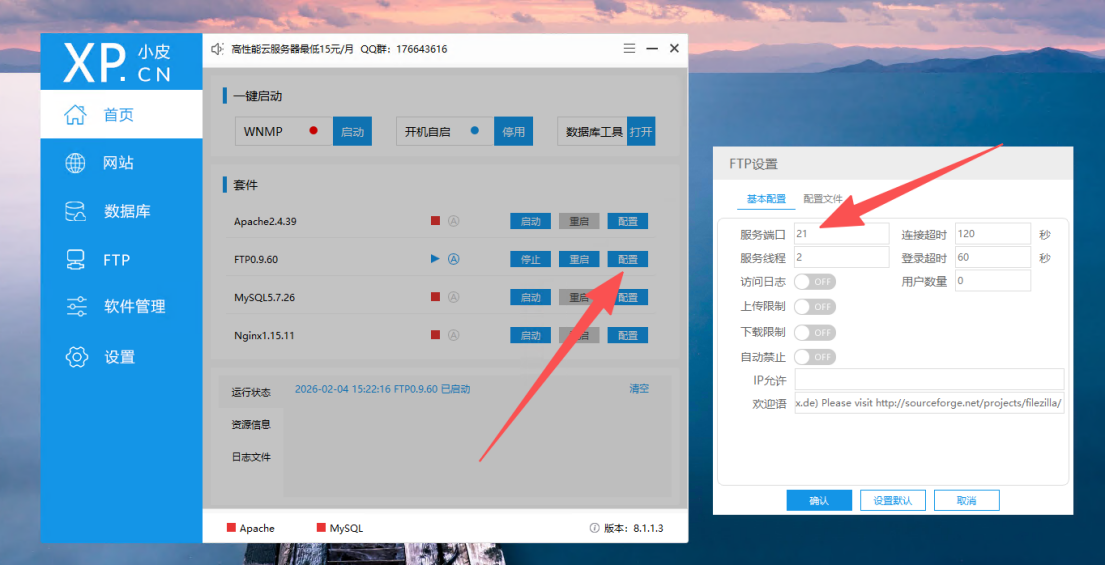The height and width of the screenshot is (566, 1105).
Task: Click 设置默认 in FTP设置 dialog
Action: tap(893, 500)
